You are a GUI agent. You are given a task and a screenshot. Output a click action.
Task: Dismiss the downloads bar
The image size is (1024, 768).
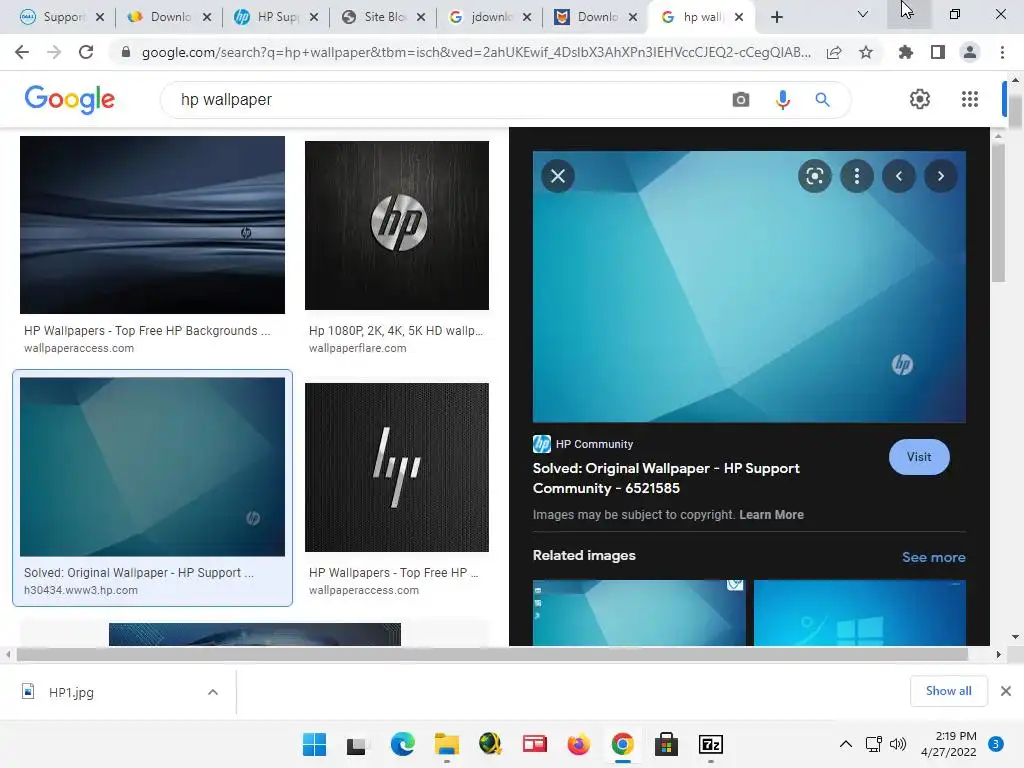[x=1006, y=691]
